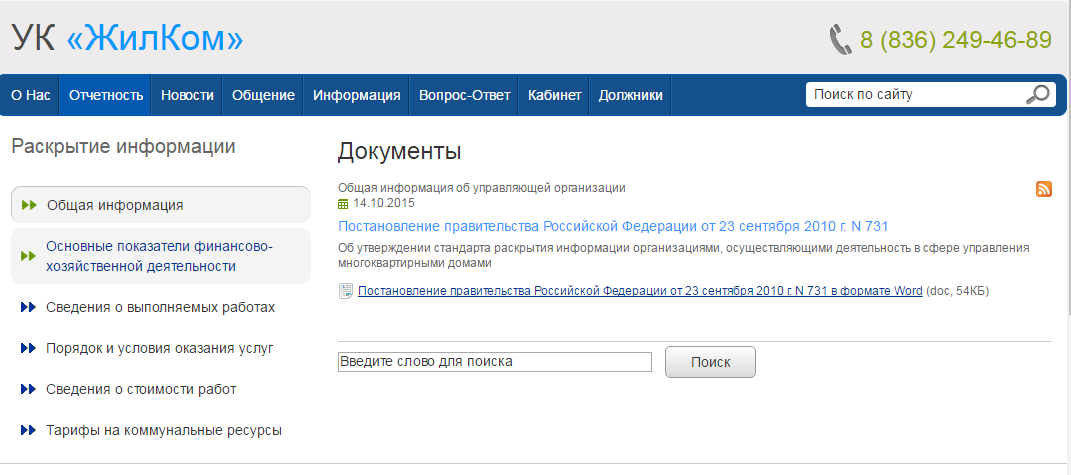Click the Поиск button
This screenshot has width=1071, height=475.
tap(710, 362)
